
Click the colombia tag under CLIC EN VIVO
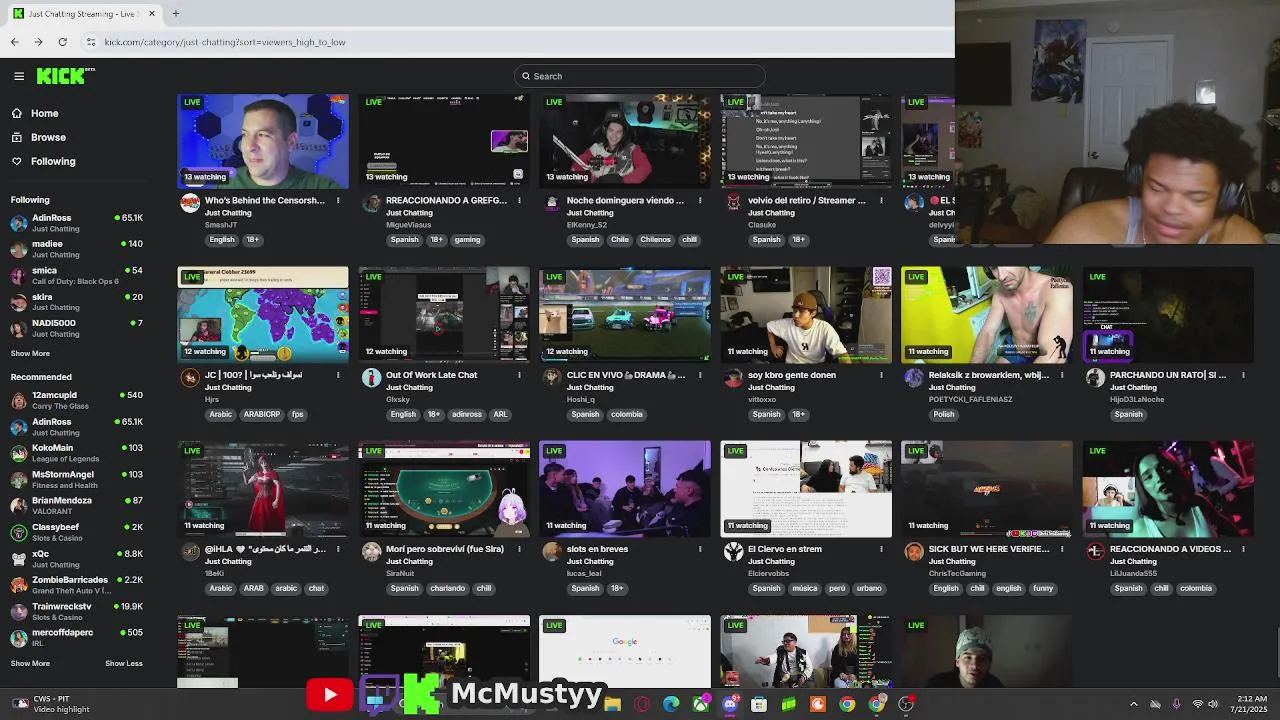pos(626,414)
